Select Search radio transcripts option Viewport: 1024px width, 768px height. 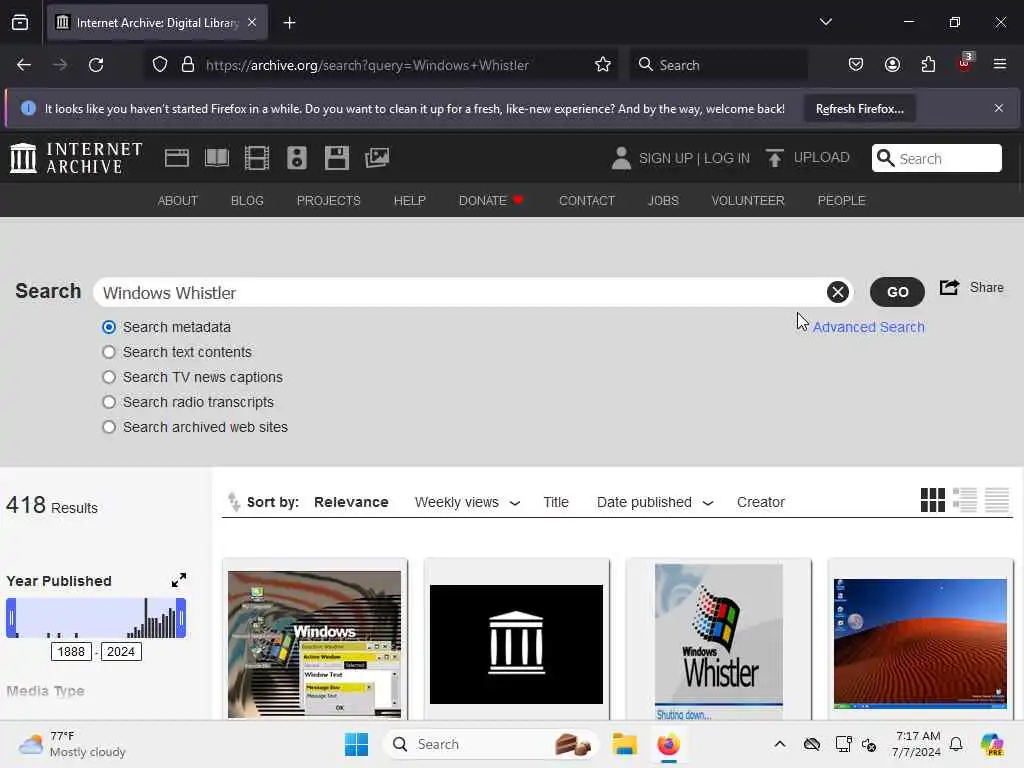[x=109, y=402]
